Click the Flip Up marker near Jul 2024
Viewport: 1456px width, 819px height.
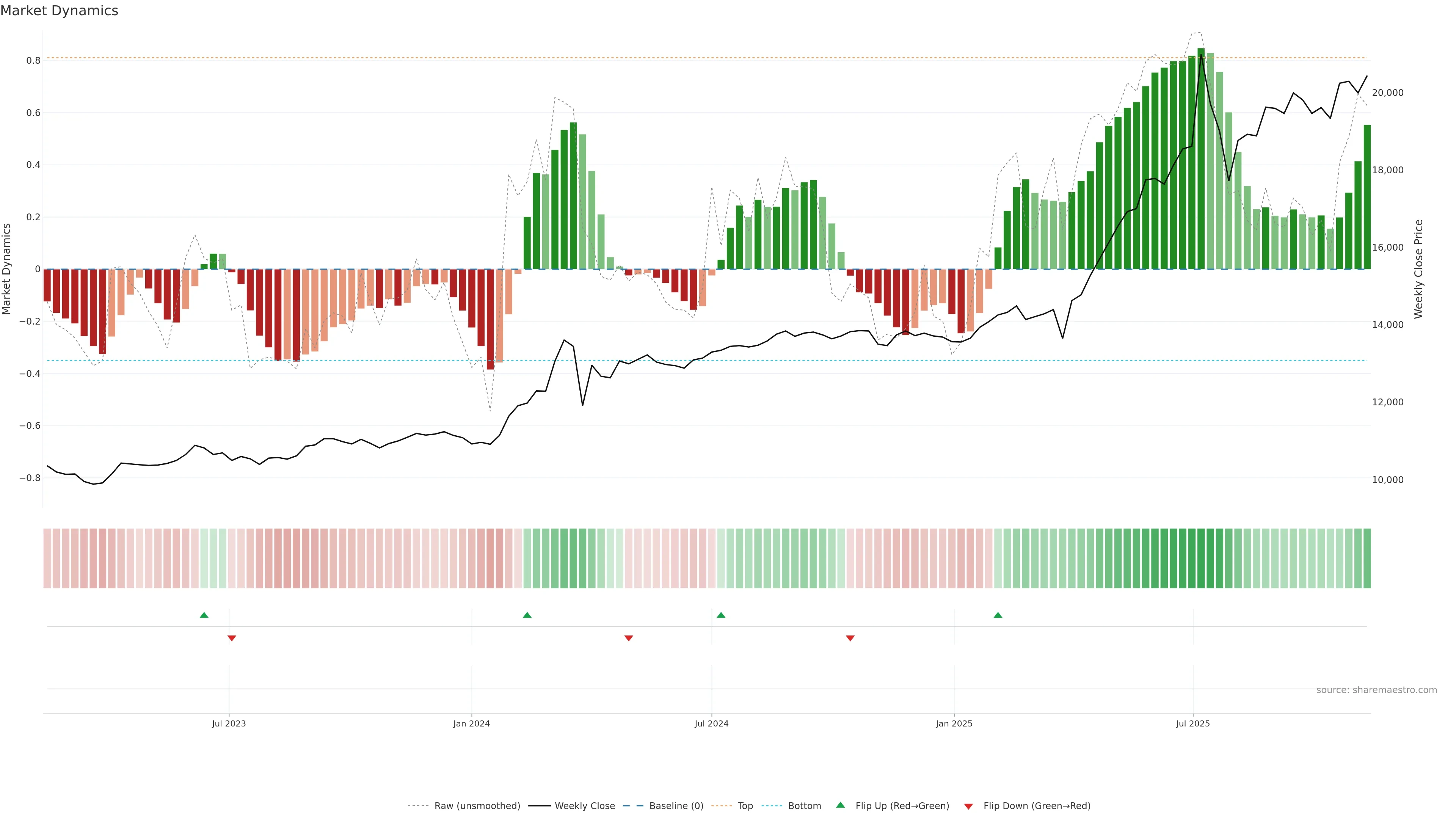[x=721, y=615]
